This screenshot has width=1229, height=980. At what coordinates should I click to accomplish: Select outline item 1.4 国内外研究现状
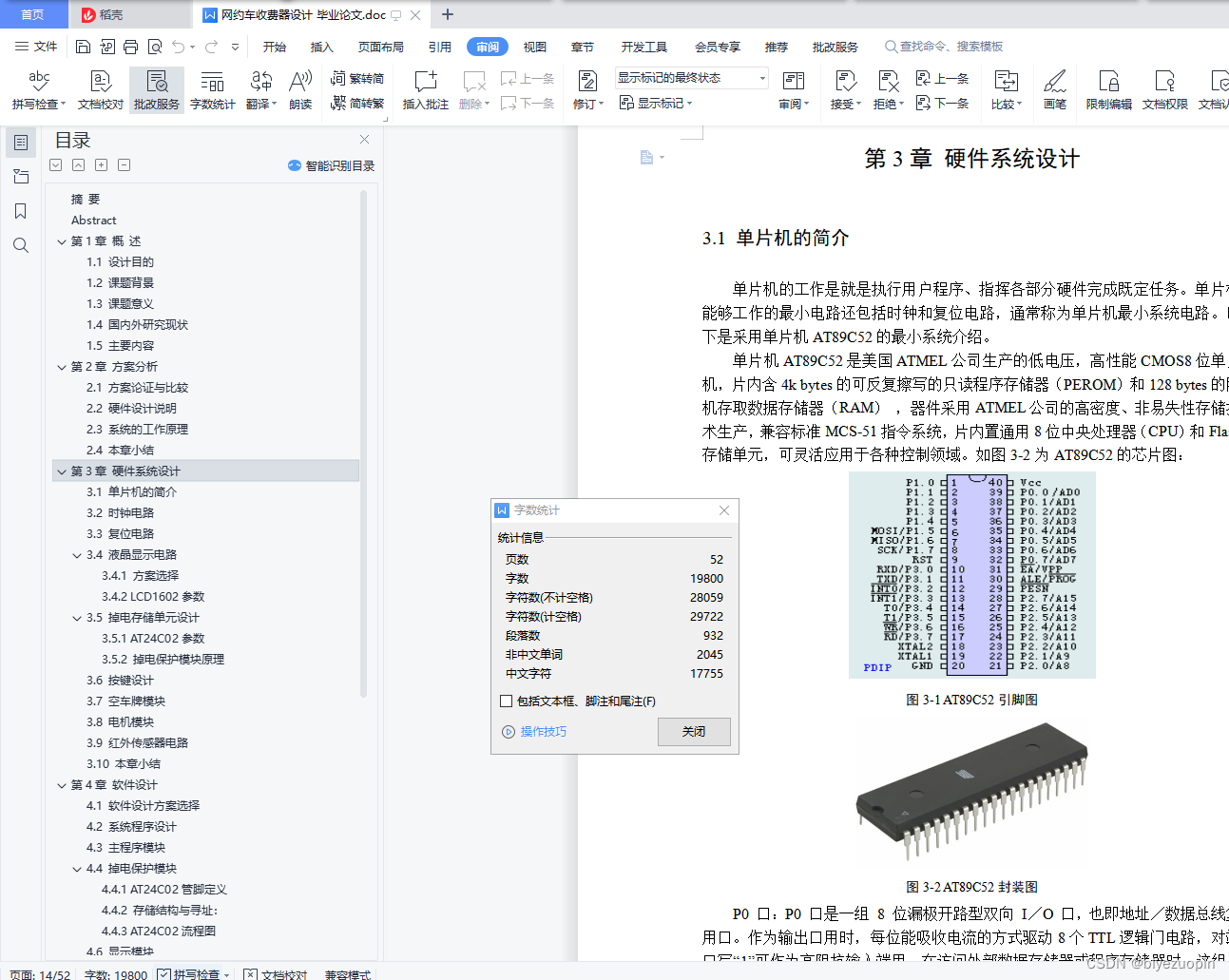(137, 325)
